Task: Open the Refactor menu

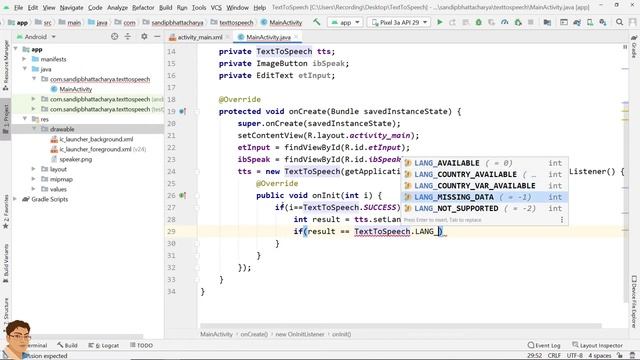Action: [143, 7]
